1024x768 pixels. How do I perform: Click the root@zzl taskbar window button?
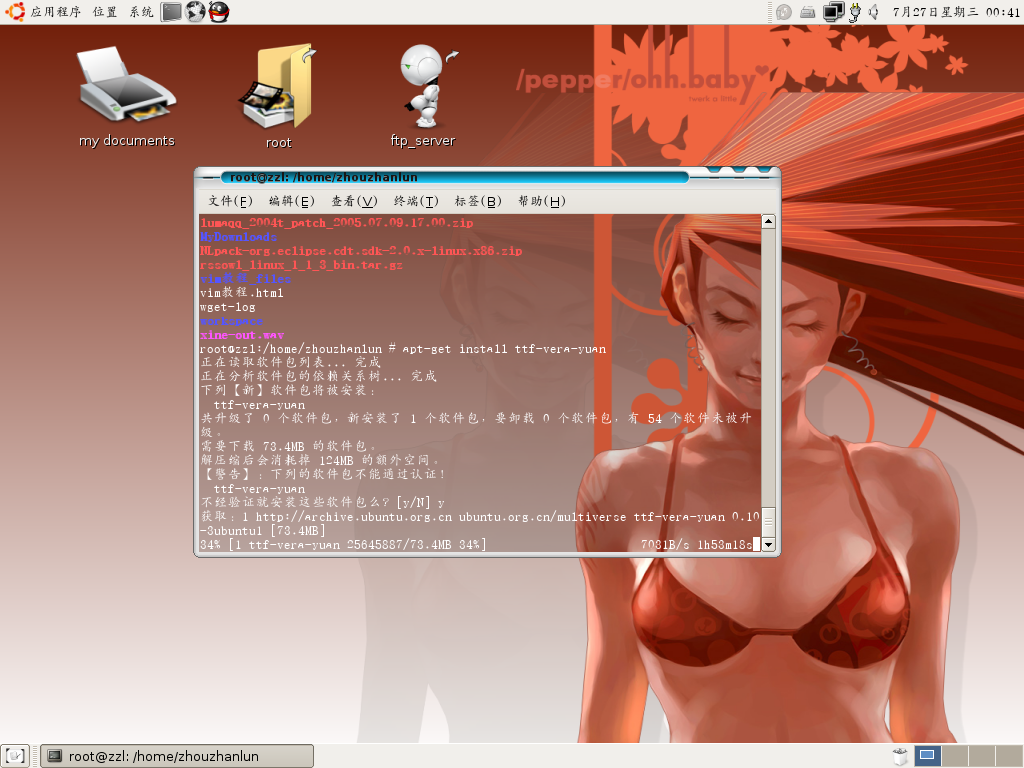176,756
